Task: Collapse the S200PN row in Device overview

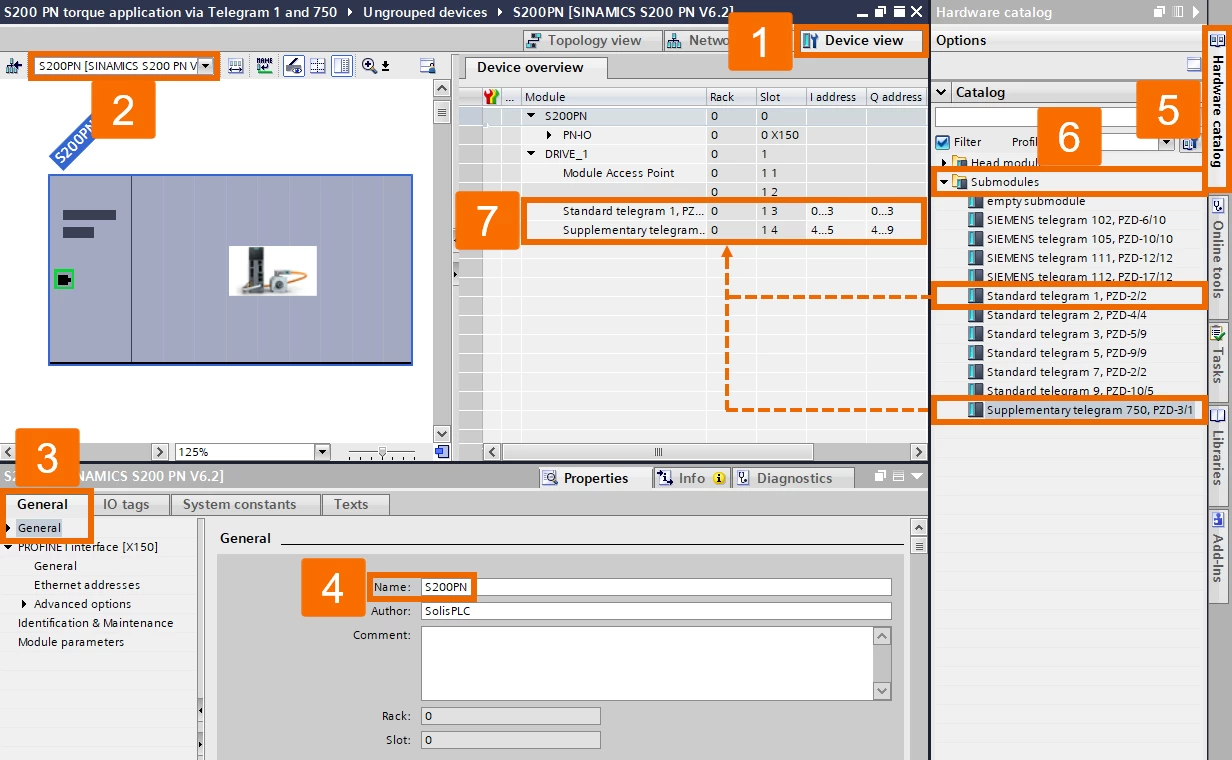Action: [x=533, y=116]
